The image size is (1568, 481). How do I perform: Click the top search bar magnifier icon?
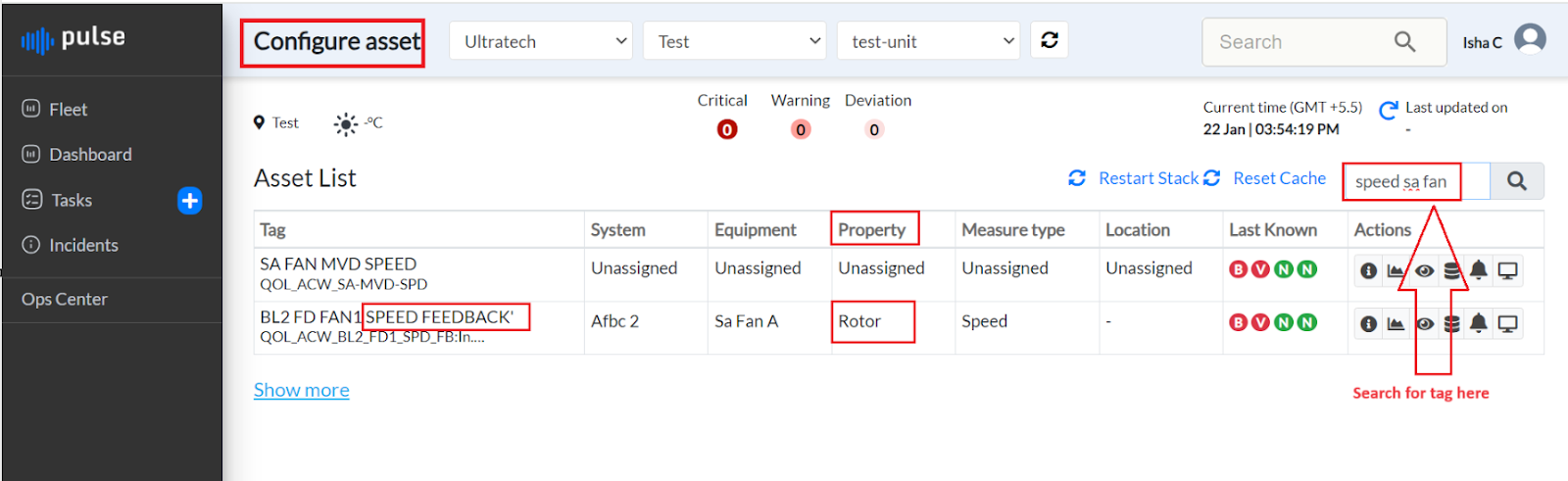tap(1405, 42)
